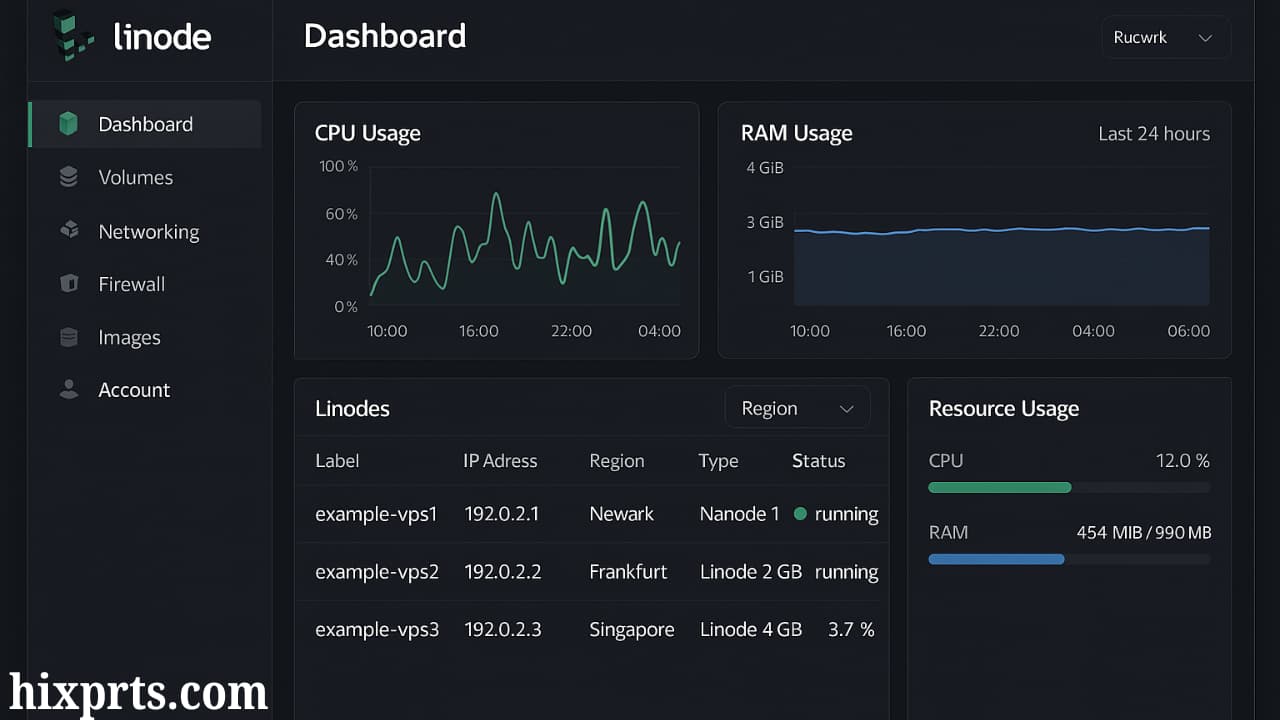The width and height of the screenshot is (1280, 720).
Task: Sort by the Region column header
Action: (x=617, y=461)
